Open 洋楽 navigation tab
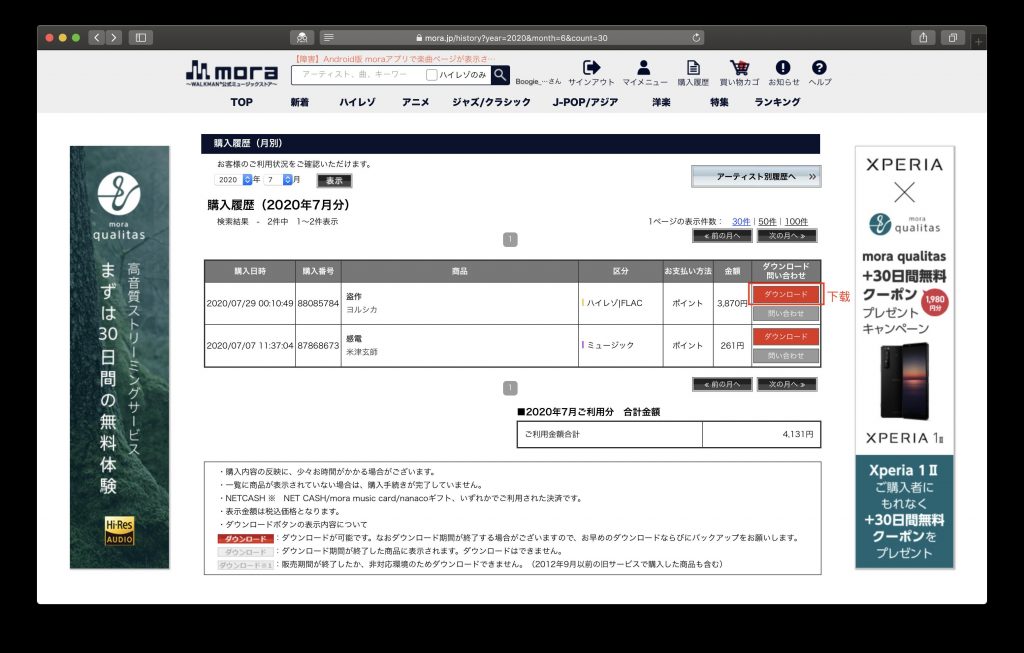 click(x=661, y=102)
